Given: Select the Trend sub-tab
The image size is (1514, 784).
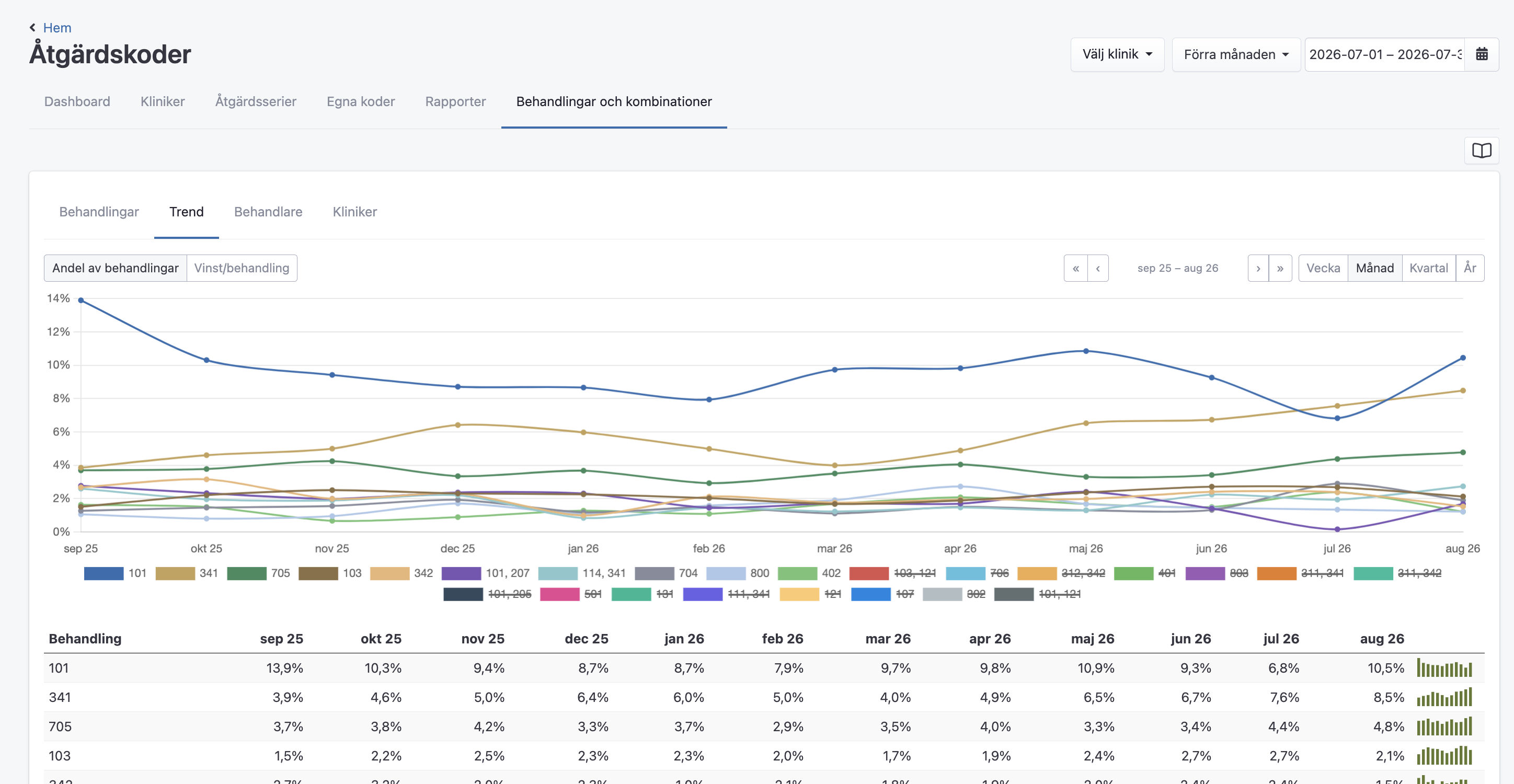Looking at the screenshot, I should point(186,212).
